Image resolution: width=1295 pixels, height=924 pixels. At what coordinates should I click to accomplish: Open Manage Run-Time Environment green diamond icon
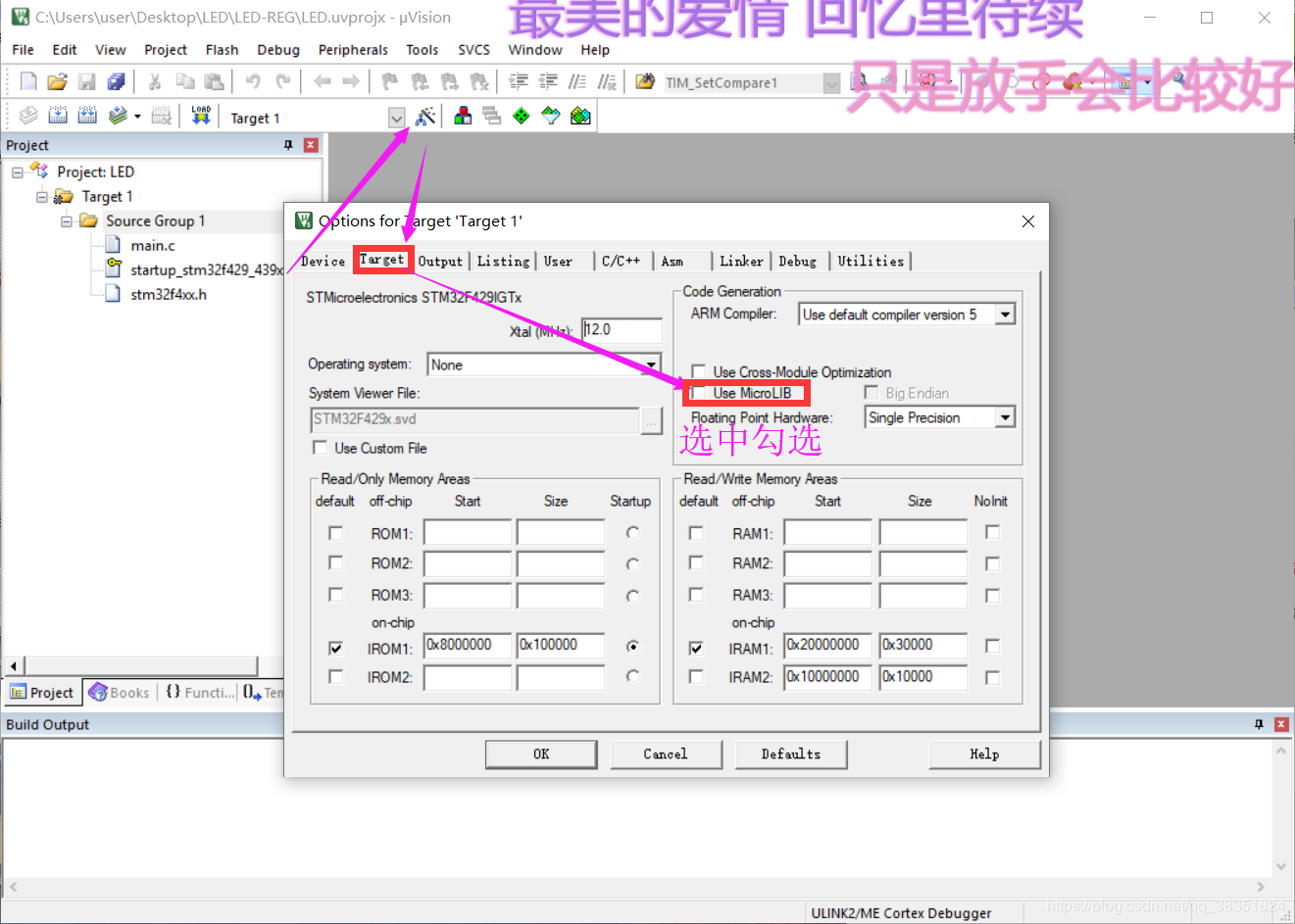click(522, 116)
